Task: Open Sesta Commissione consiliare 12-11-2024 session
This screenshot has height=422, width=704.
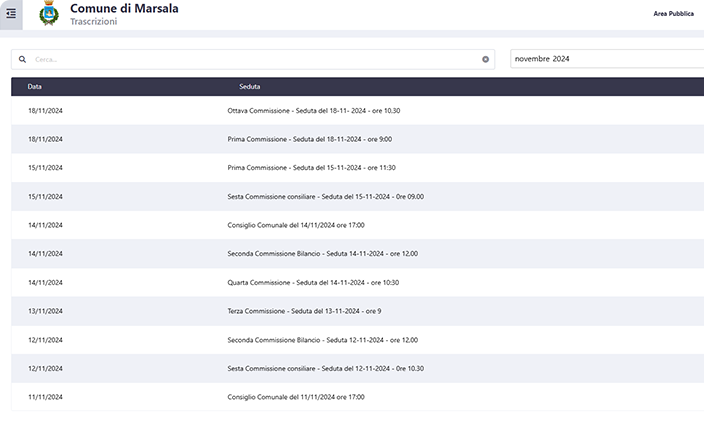Action: (x=325, y=368)
